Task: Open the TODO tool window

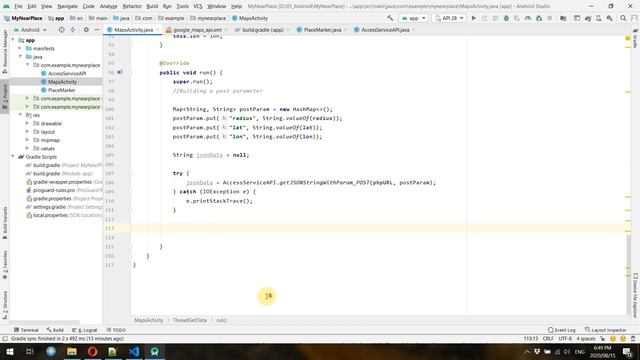Action: pos(116,330)
